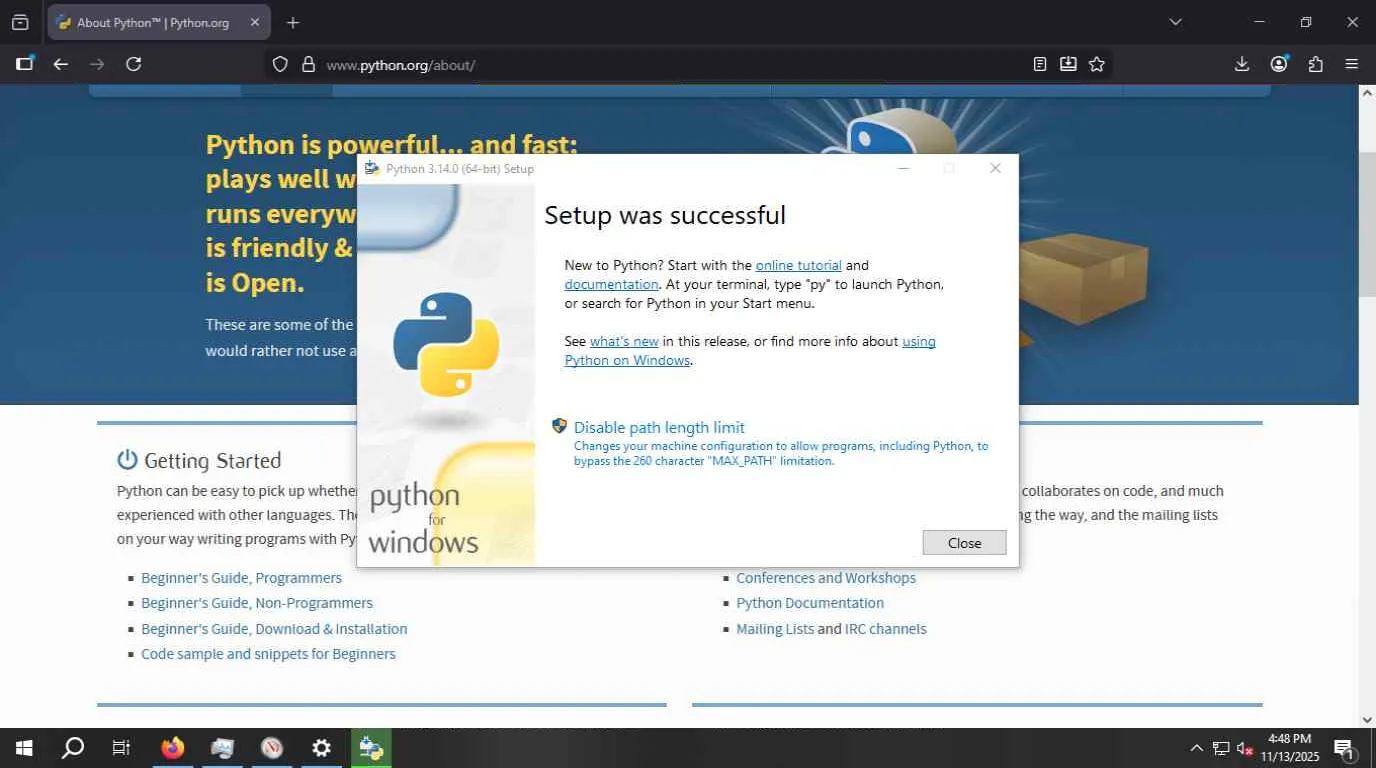Toggle the Firefox sidebar icon
The height and width of the screenshot is (768, 1376).
(25, 64)
